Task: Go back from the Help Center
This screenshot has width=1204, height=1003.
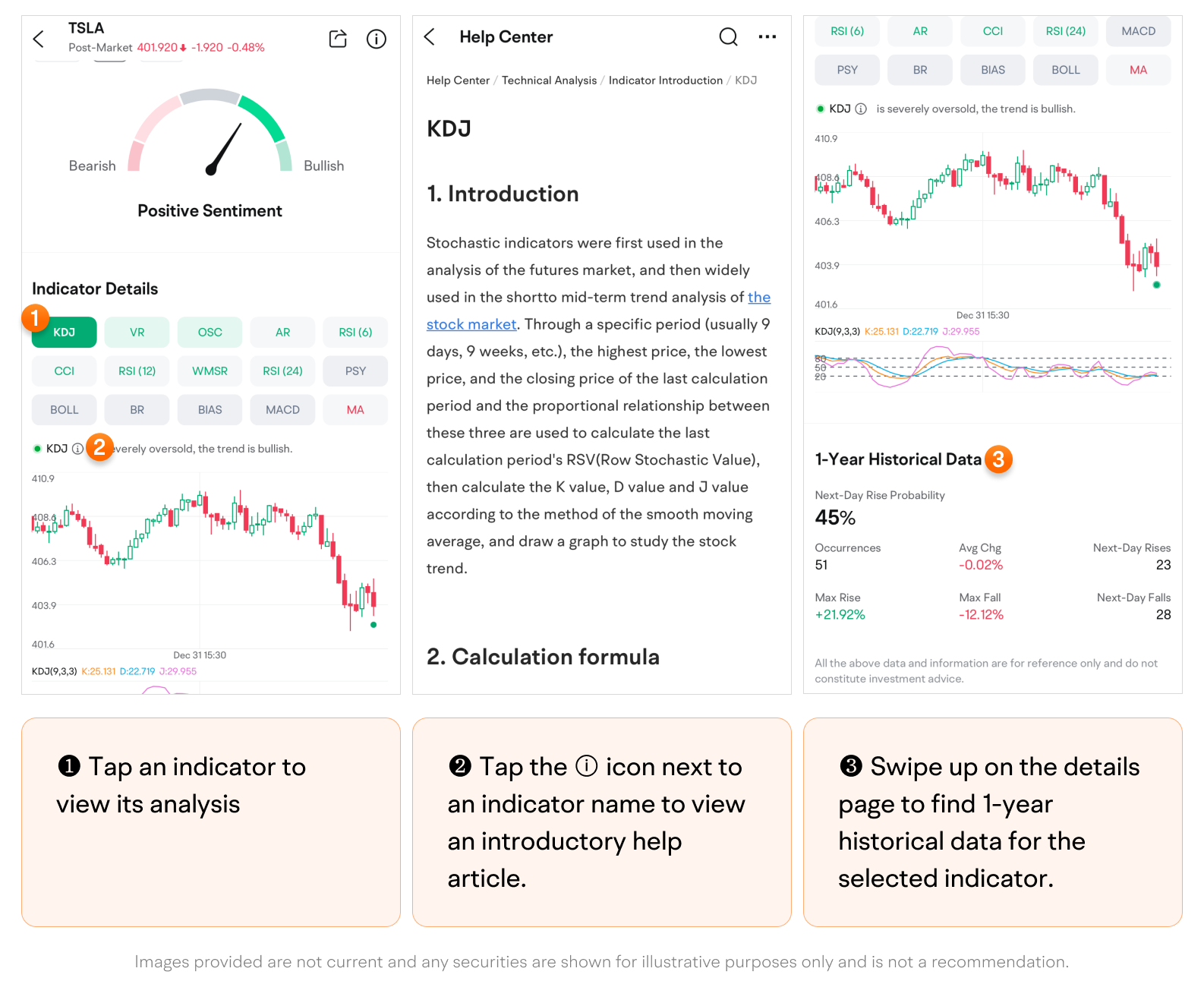Action: click(430, 36)
